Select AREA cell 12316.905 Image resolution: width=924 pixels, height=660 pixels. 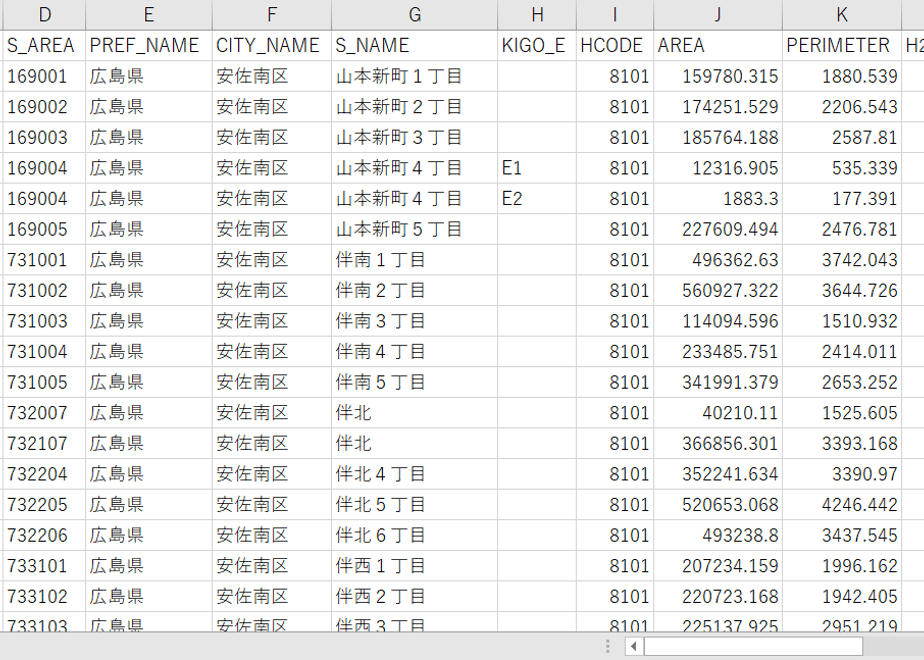718,168
